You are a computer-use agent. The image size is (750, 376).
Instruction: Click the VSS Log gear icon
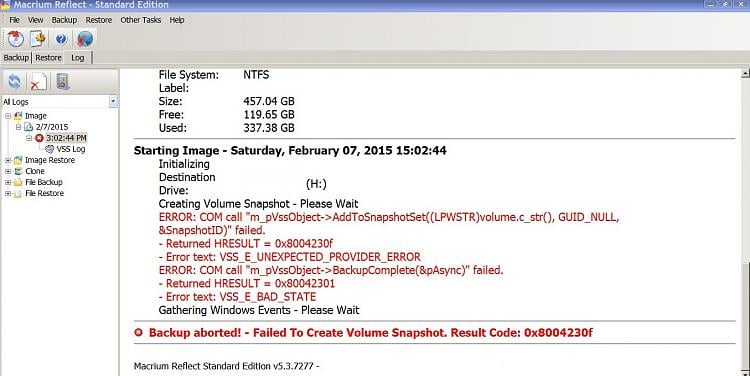(49, 149)
